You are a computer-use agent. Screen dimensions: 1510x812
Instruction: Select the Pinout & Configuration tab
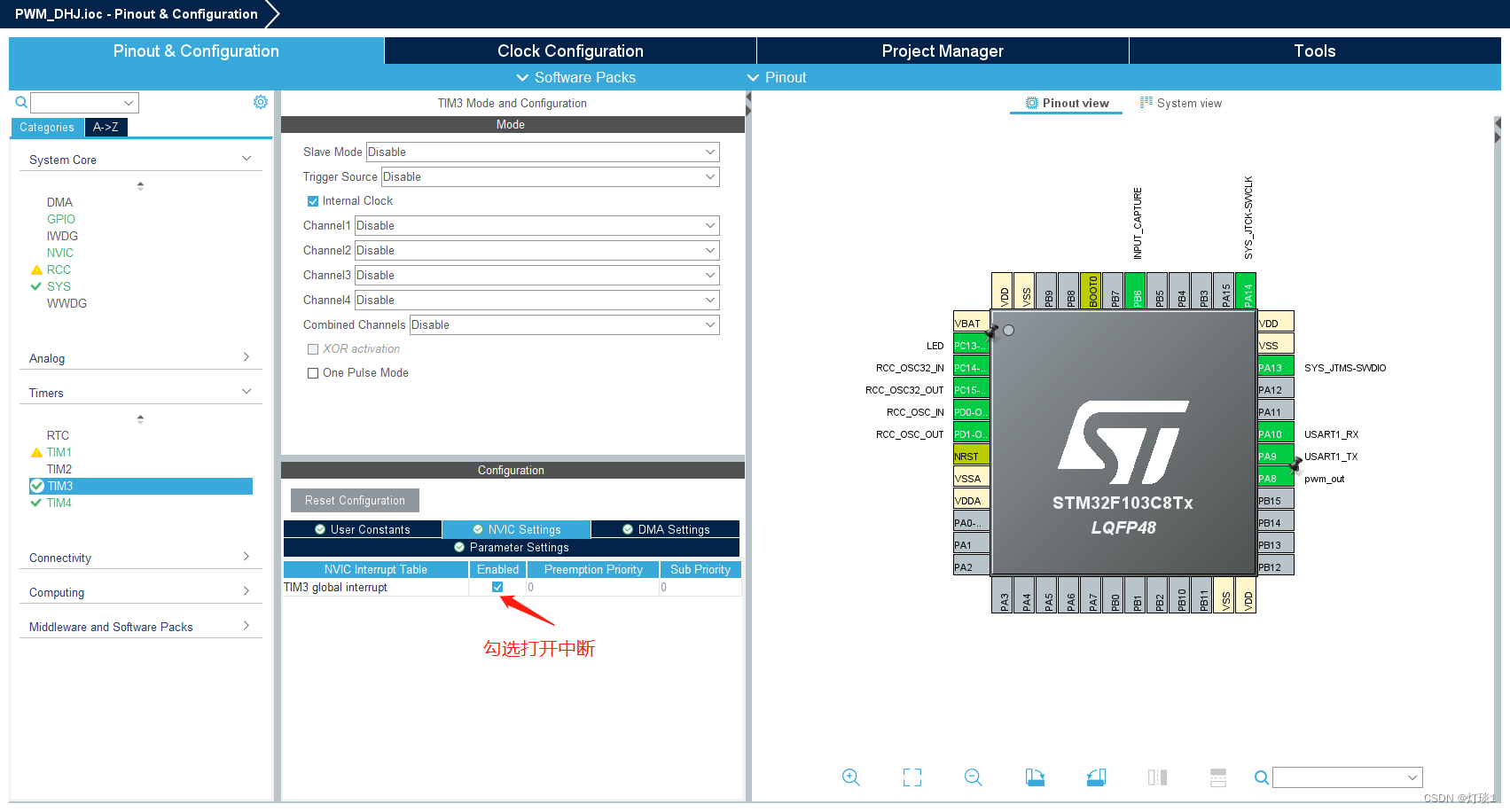196,51
